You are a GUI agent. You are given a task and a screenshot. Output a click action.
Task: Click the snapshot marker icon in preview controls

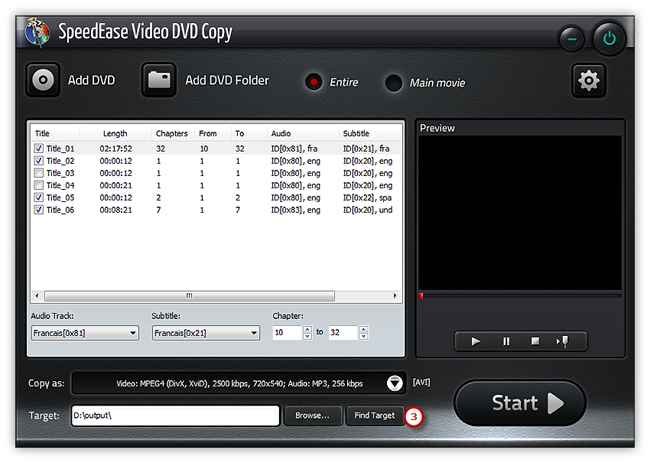coord(563,342)
